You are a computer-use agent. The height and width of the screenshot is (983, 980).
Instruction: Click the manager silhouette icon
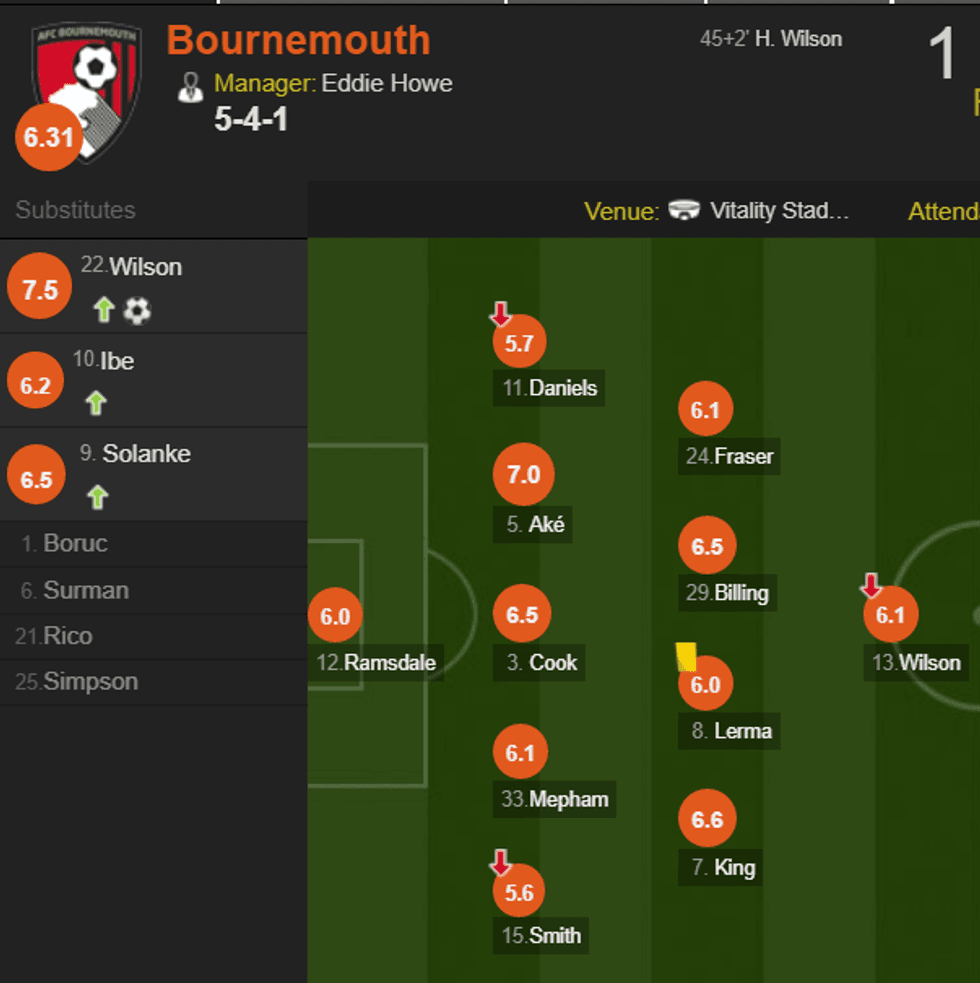190,87
